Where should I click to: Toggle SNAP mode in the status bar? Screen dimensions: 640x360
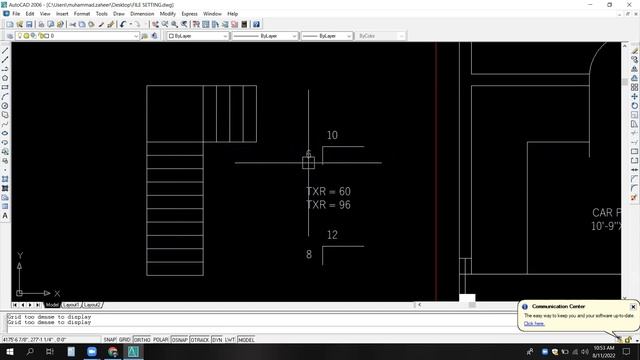click(x=109, y=340)
